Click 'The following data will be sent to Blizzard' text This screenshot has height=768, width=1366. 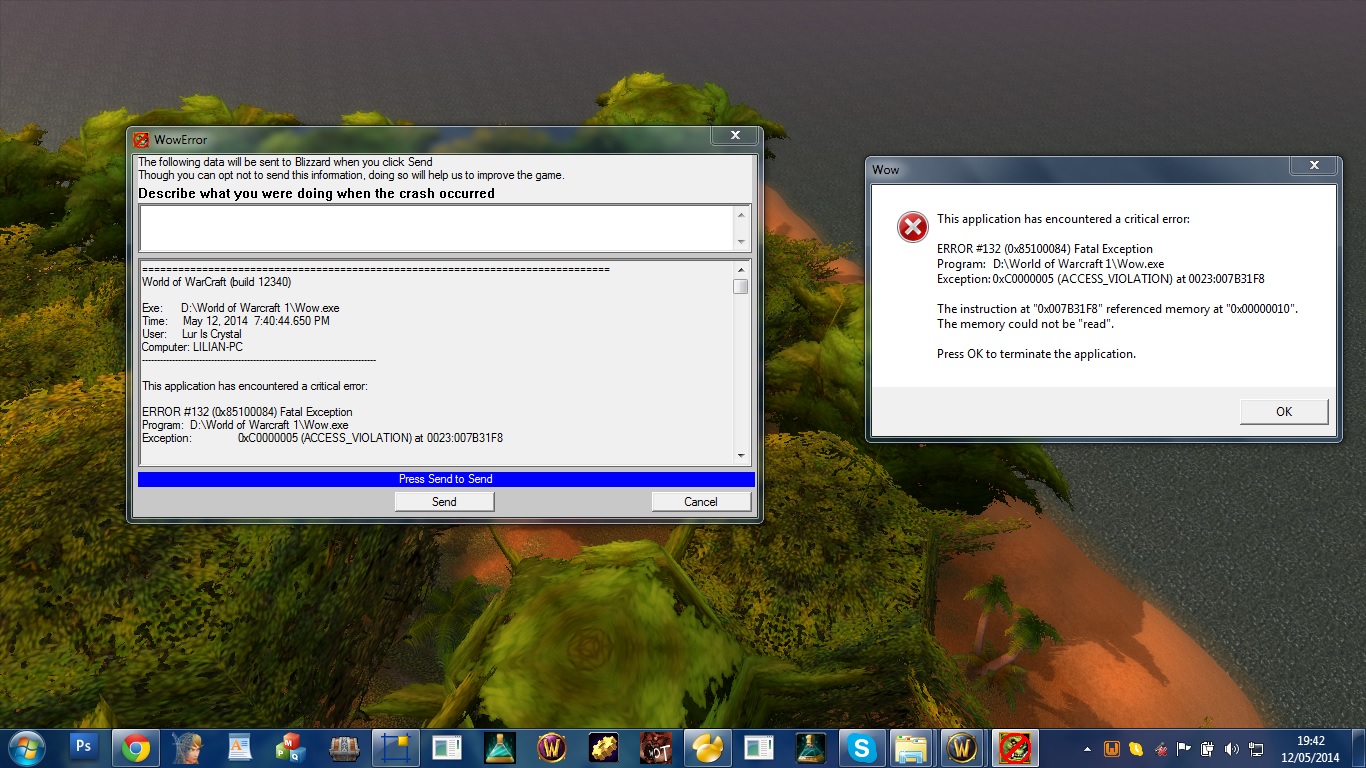[285, 162]
